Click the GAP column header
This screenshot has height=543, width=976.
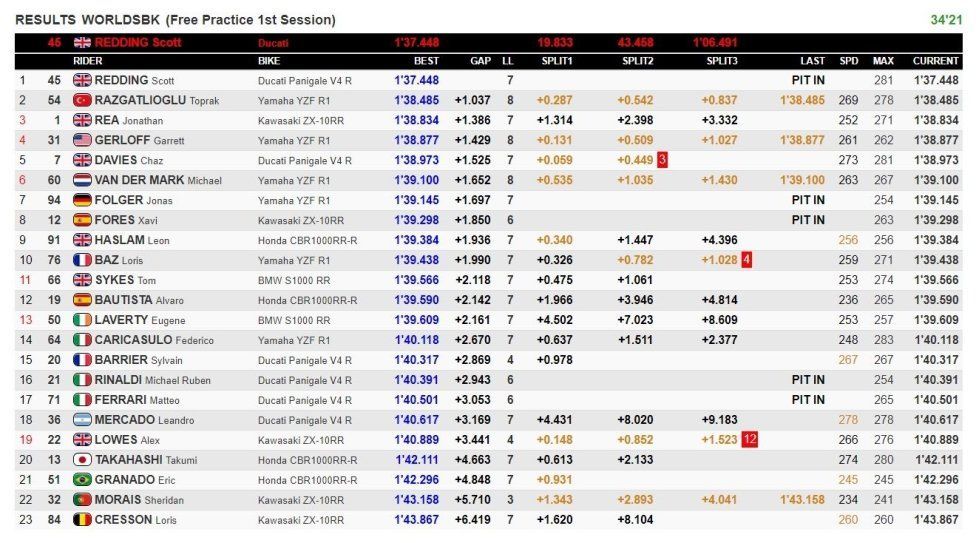481,61
